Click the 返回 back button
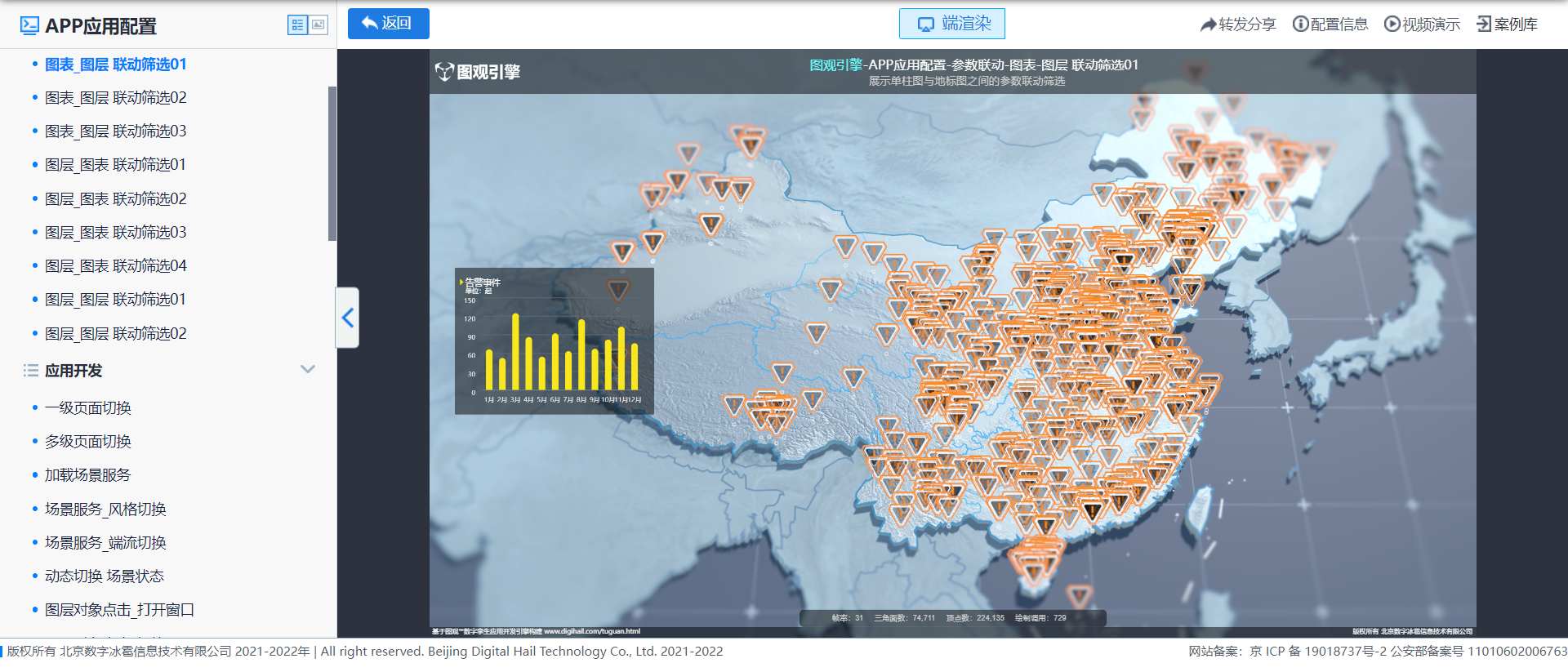Screen dimensions: 1568x672 (x=388, y=24)
